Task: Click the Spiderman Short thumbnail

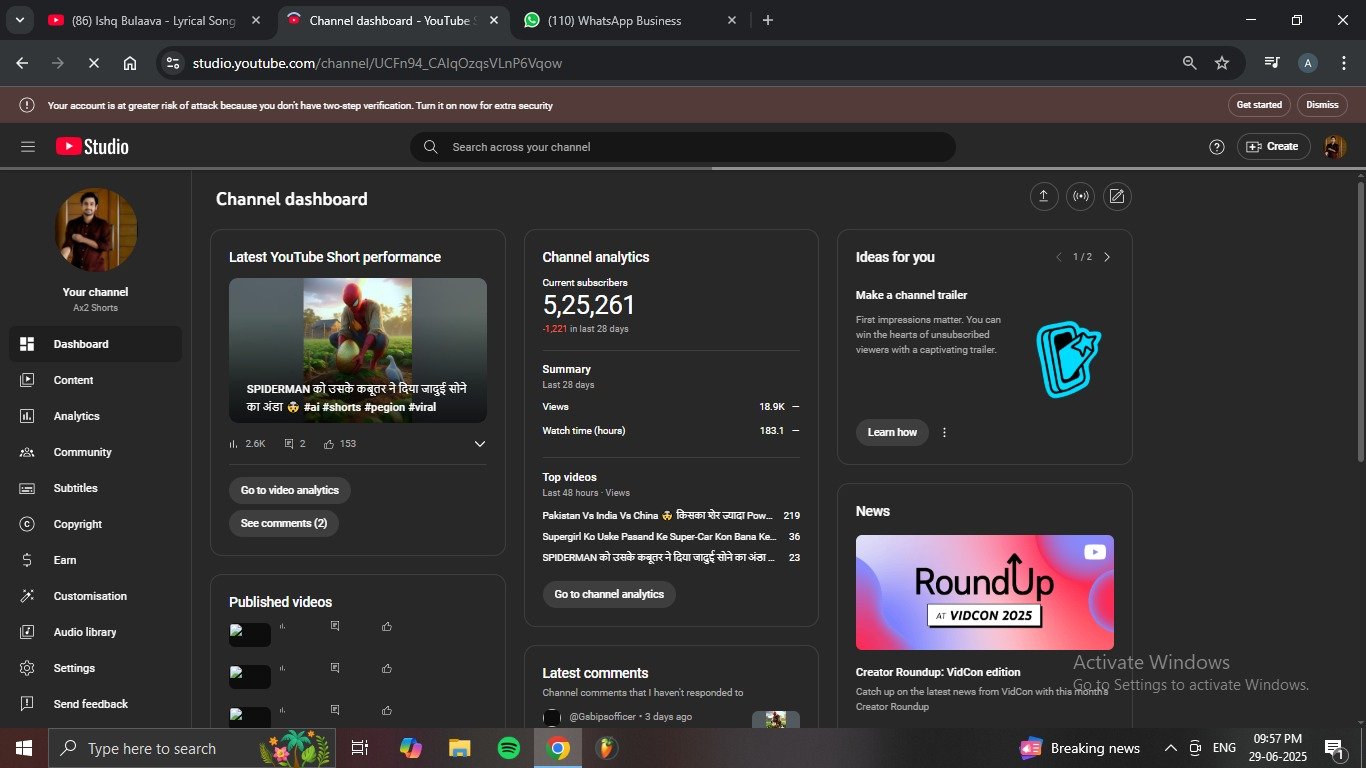Action: (358, 350)
